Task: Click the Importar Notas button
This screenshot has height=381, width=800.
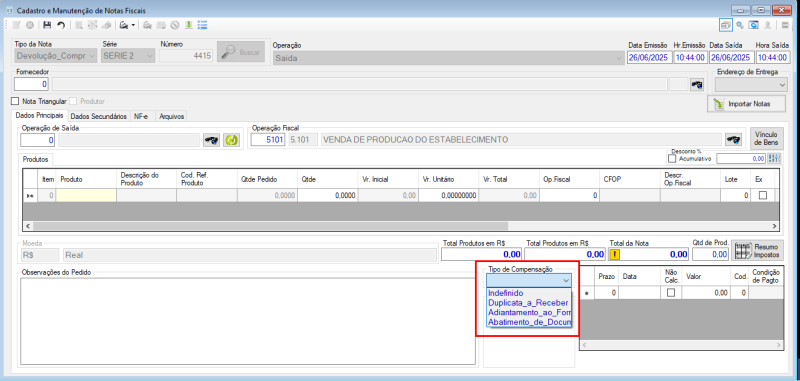Action: [x=745, y=104]
